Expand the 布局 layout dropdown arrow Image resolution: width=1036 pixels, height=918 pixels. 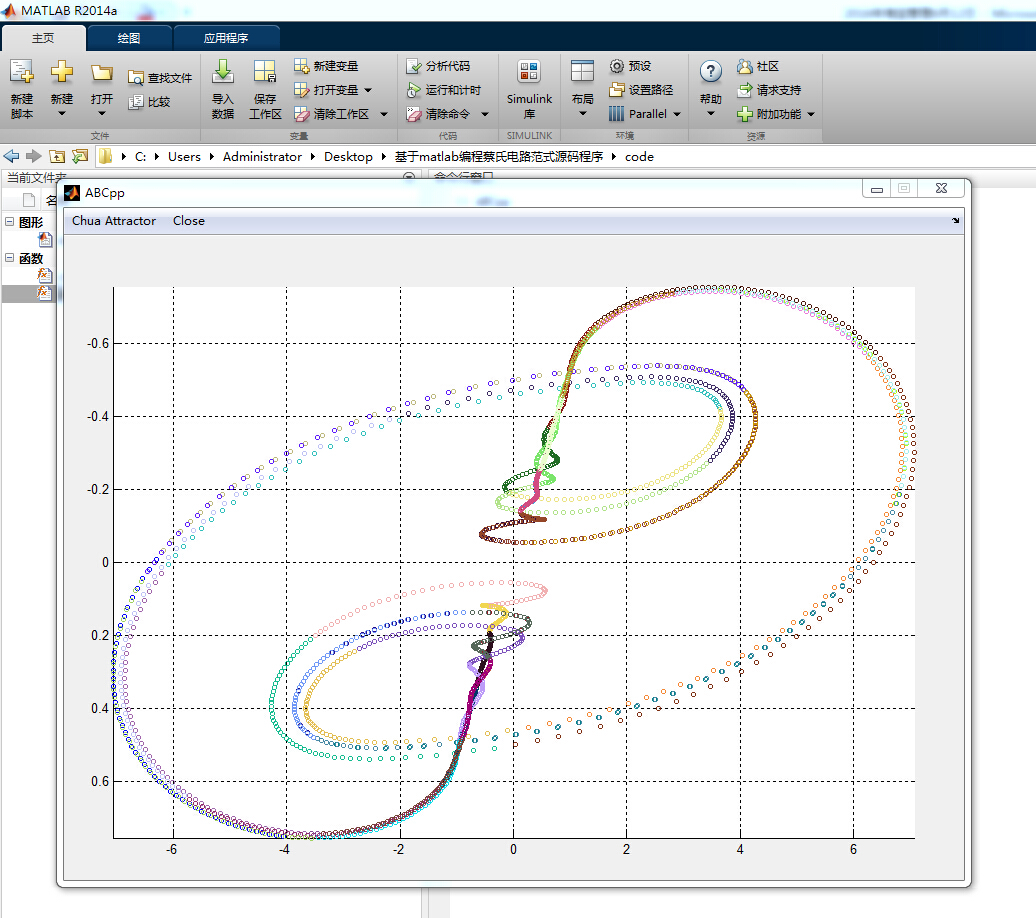coord(583,114)
